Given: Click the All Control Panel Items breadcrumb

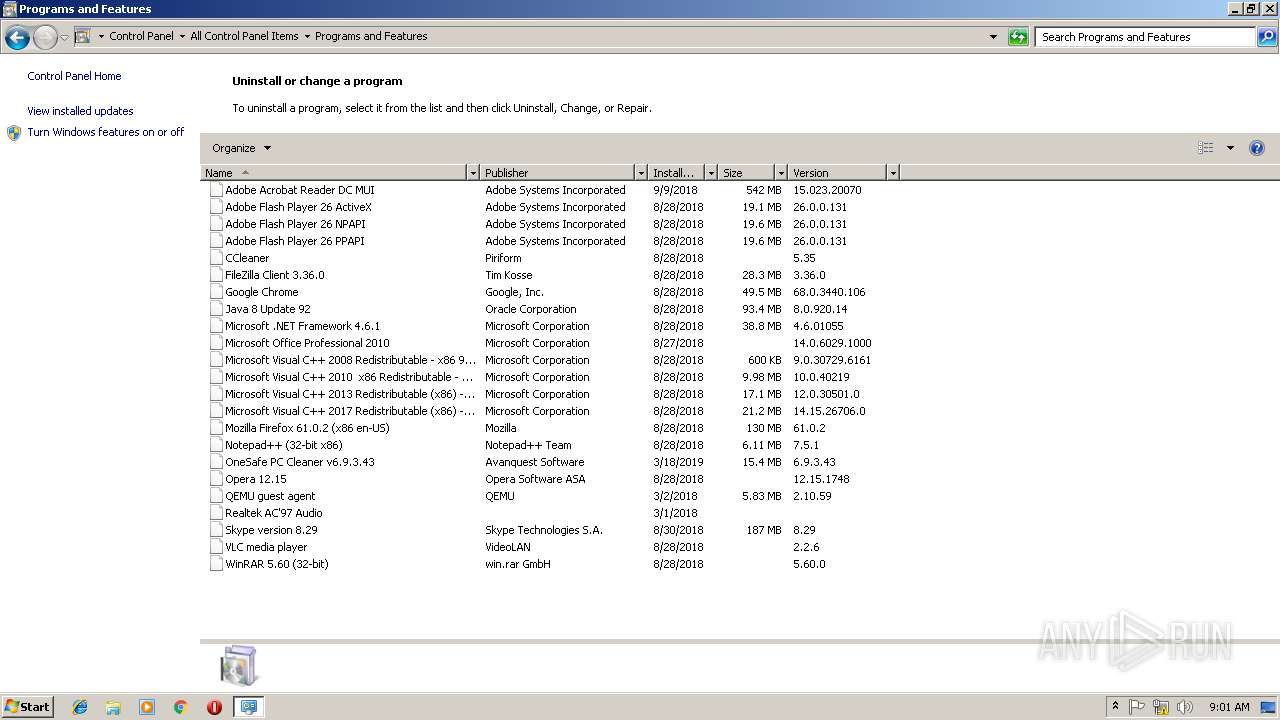Looking at the screenshot, I should tap(244, 36).
